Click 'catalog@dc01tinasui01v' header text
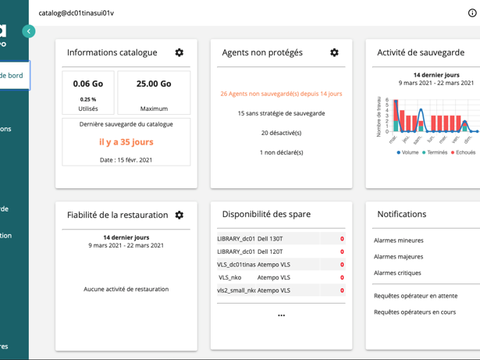This screenshot has height=360, width=480. (76, 13)
